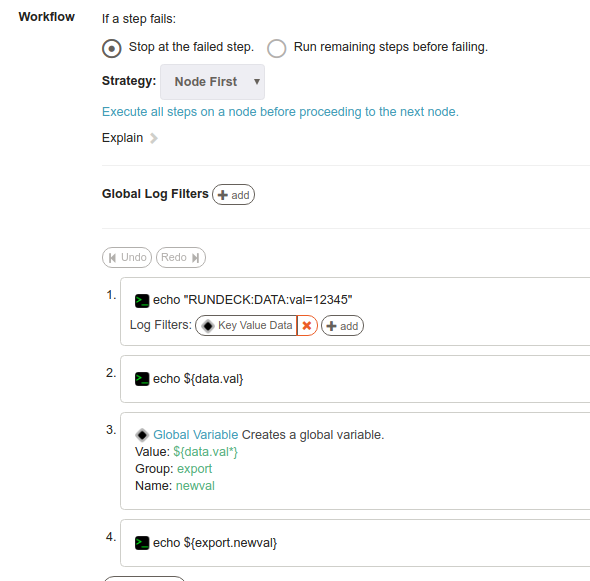Click the Key Value Data filter diamond icon
Image resolution: width=590 pixels, height=581 pixels.
tap(208, 325)
